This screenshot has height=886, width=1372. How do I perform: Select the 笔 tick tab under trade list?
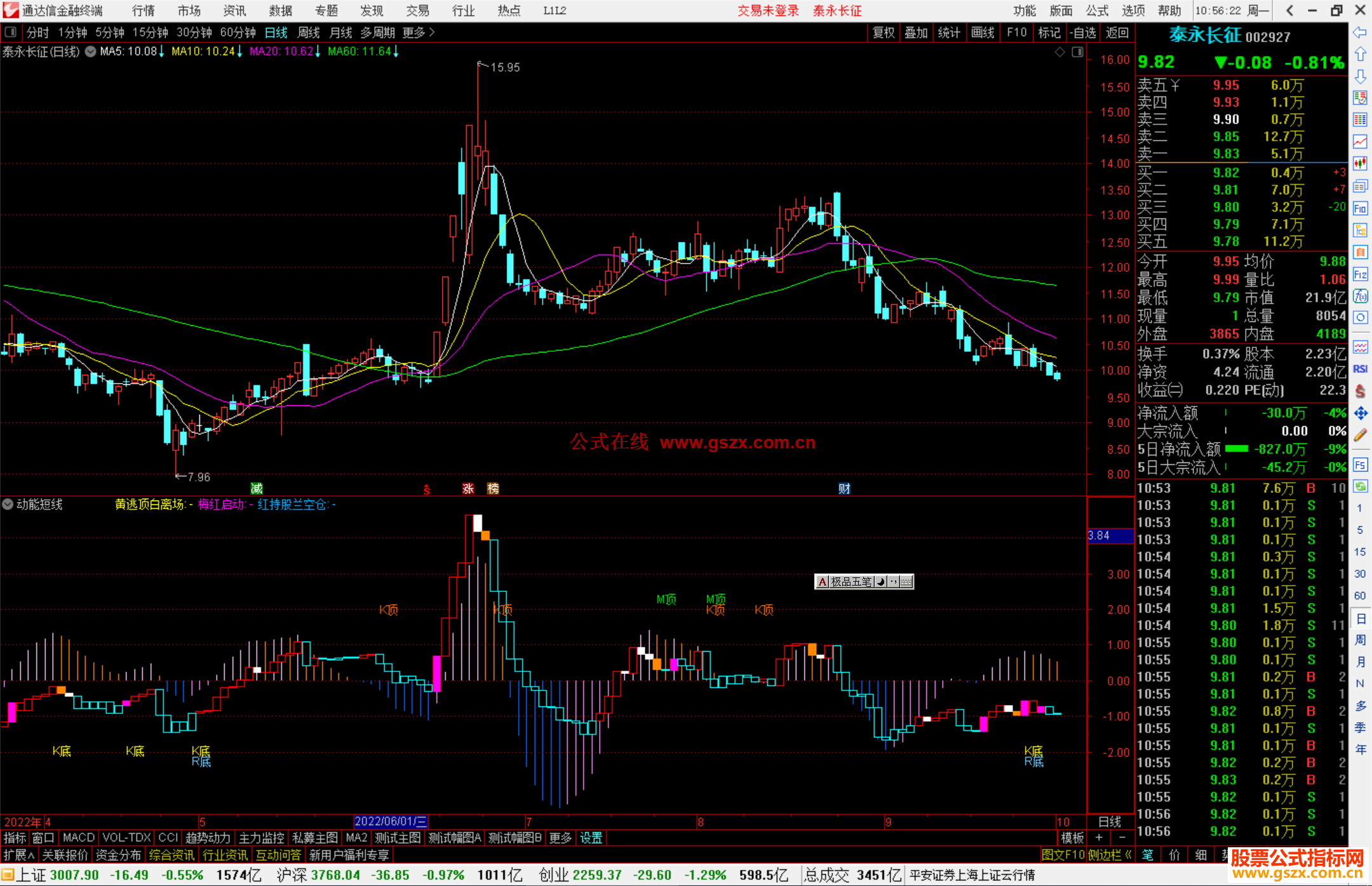pos(1148,855)
